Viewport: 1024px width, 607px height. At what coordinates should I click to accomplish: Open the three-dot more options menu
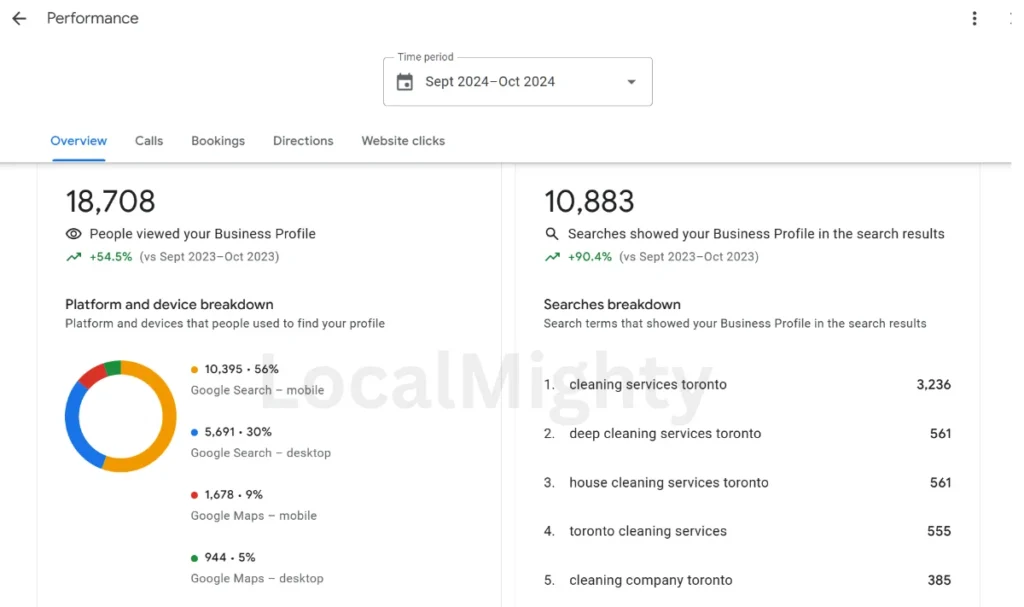974,19
